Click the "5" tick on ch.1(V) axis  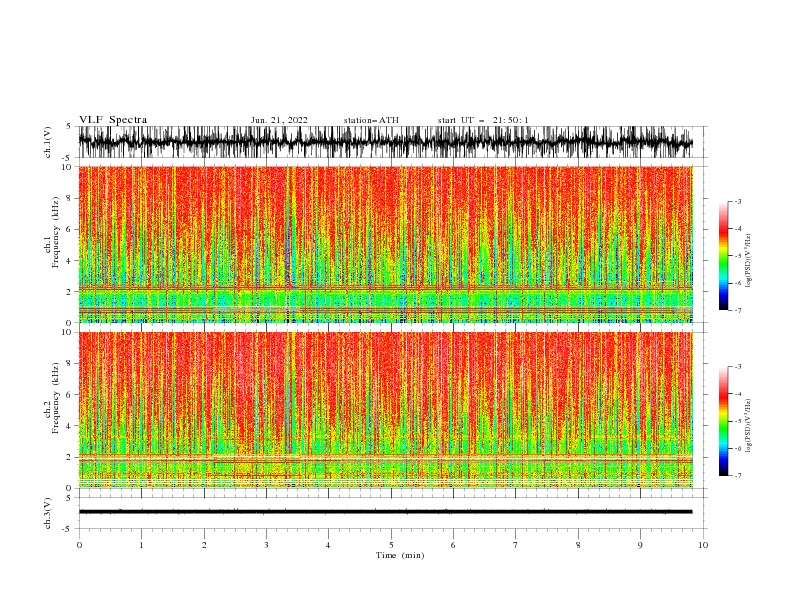point(69,127)
